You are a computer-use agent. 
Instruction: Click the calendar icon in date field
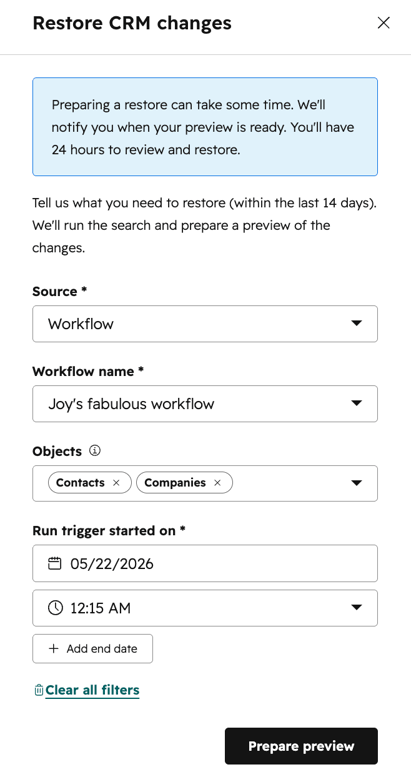pyautogui.click(x=55, y=564)
